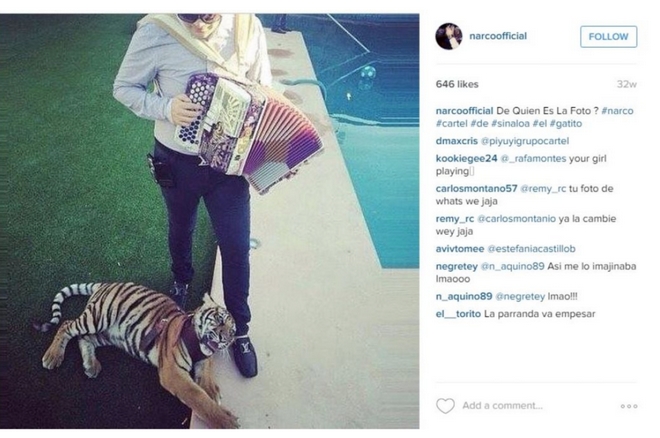The height and width of the screenshot is (438, 660).
Task: Open the #gatito hashtag
Action: 566,124
